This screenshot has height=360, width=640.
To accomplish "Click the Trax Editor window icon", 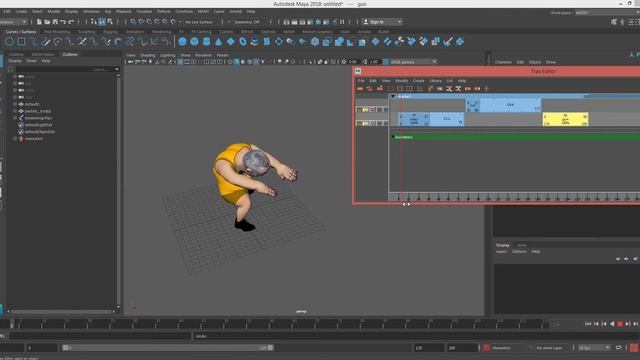I will 358,71.
